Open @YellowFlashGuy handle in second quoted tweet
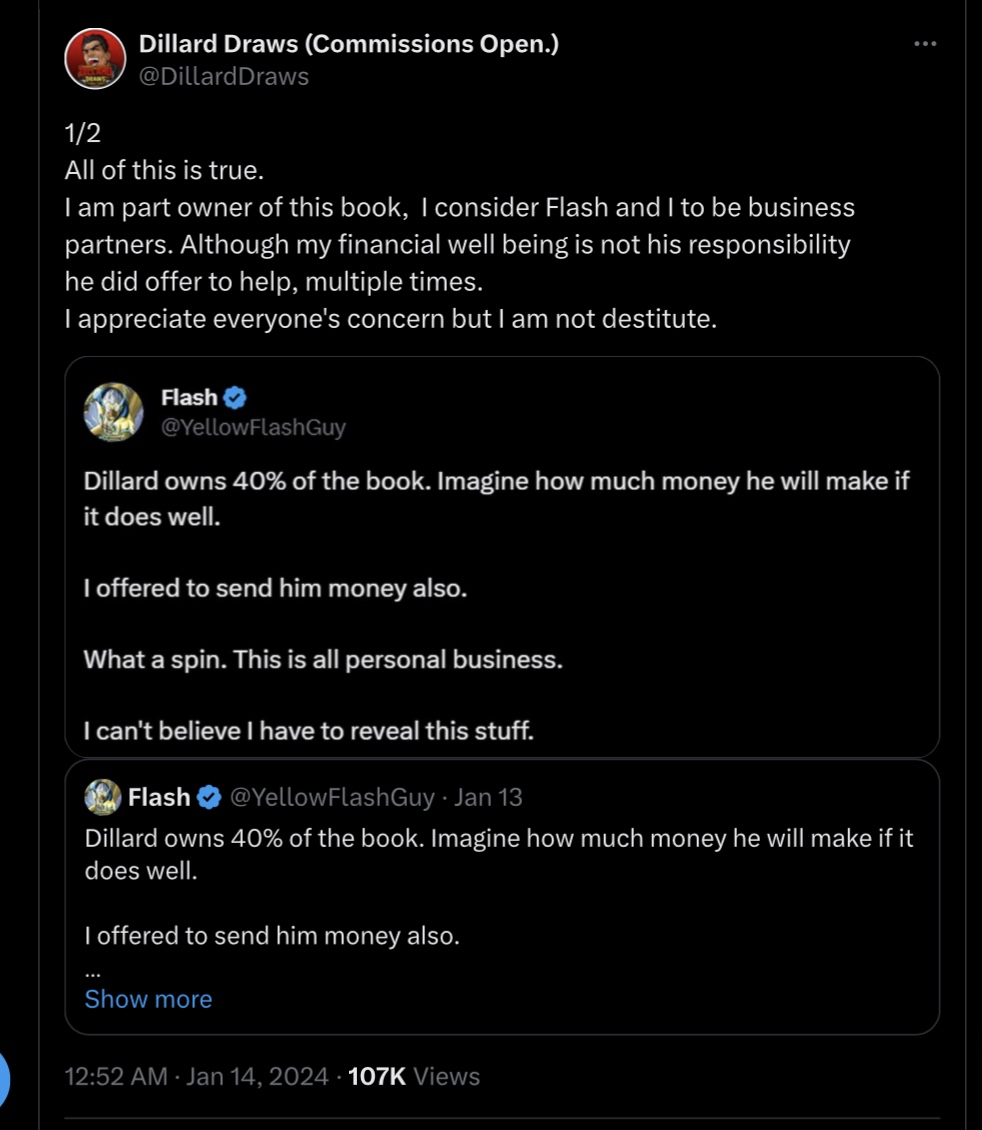This screenshot has width=982, height=1130. coord(332,797)
